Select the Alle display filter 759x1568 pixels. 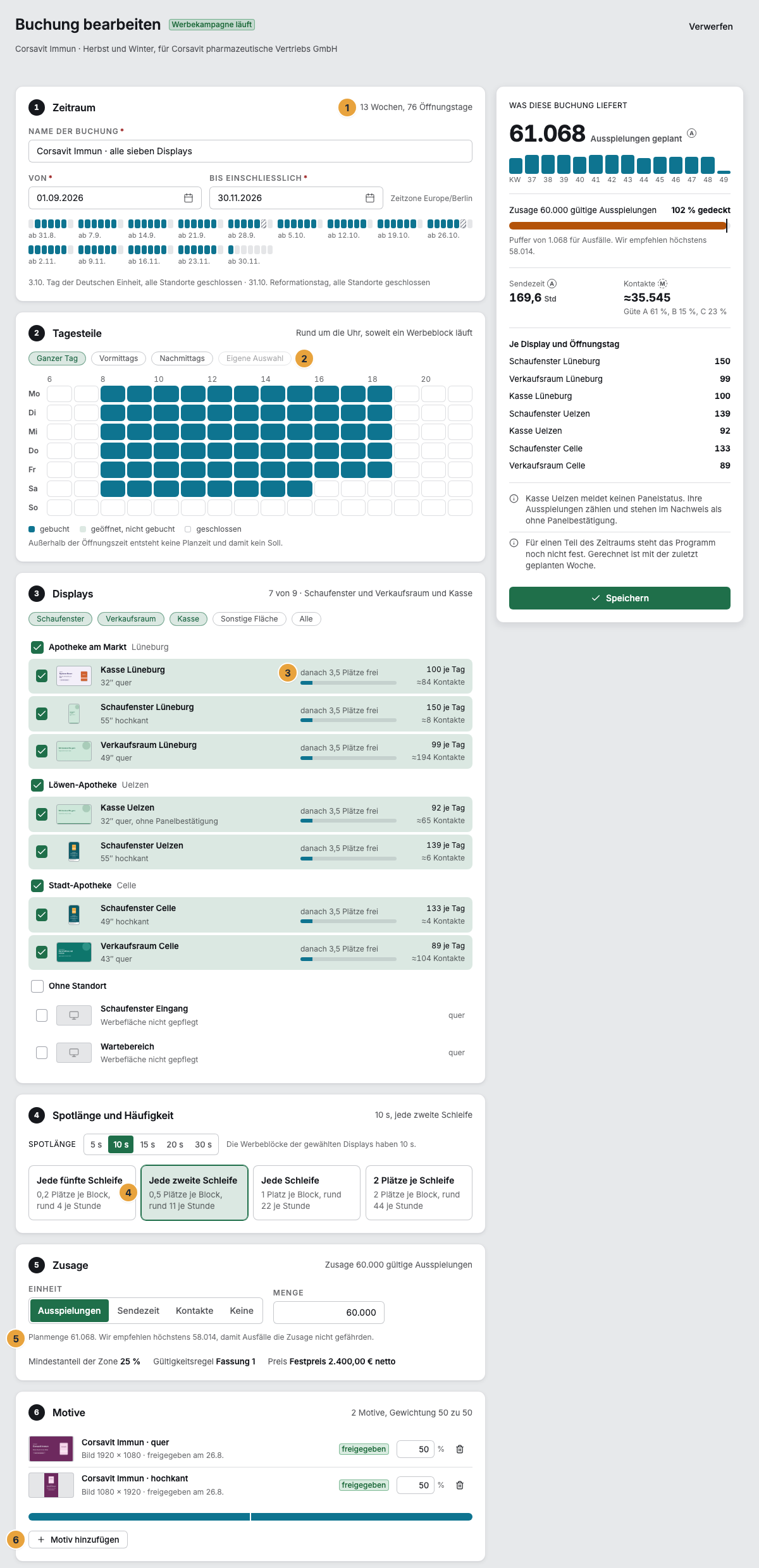coord(306,619)
